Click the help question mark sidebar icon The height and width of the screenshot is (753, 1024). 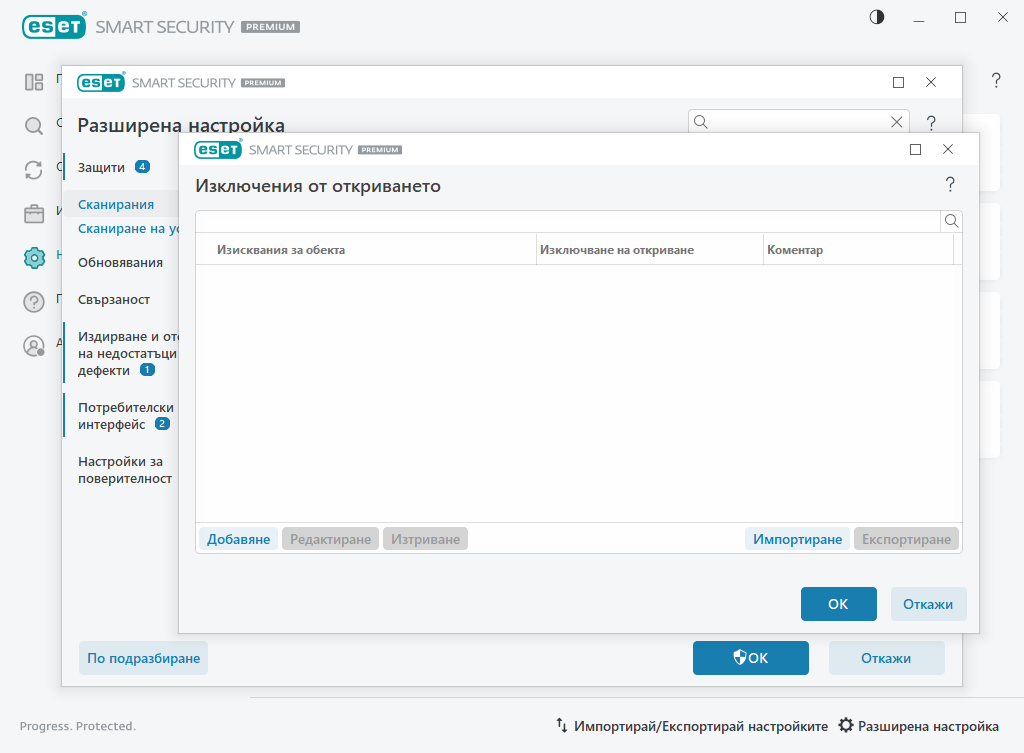(34, 302)
